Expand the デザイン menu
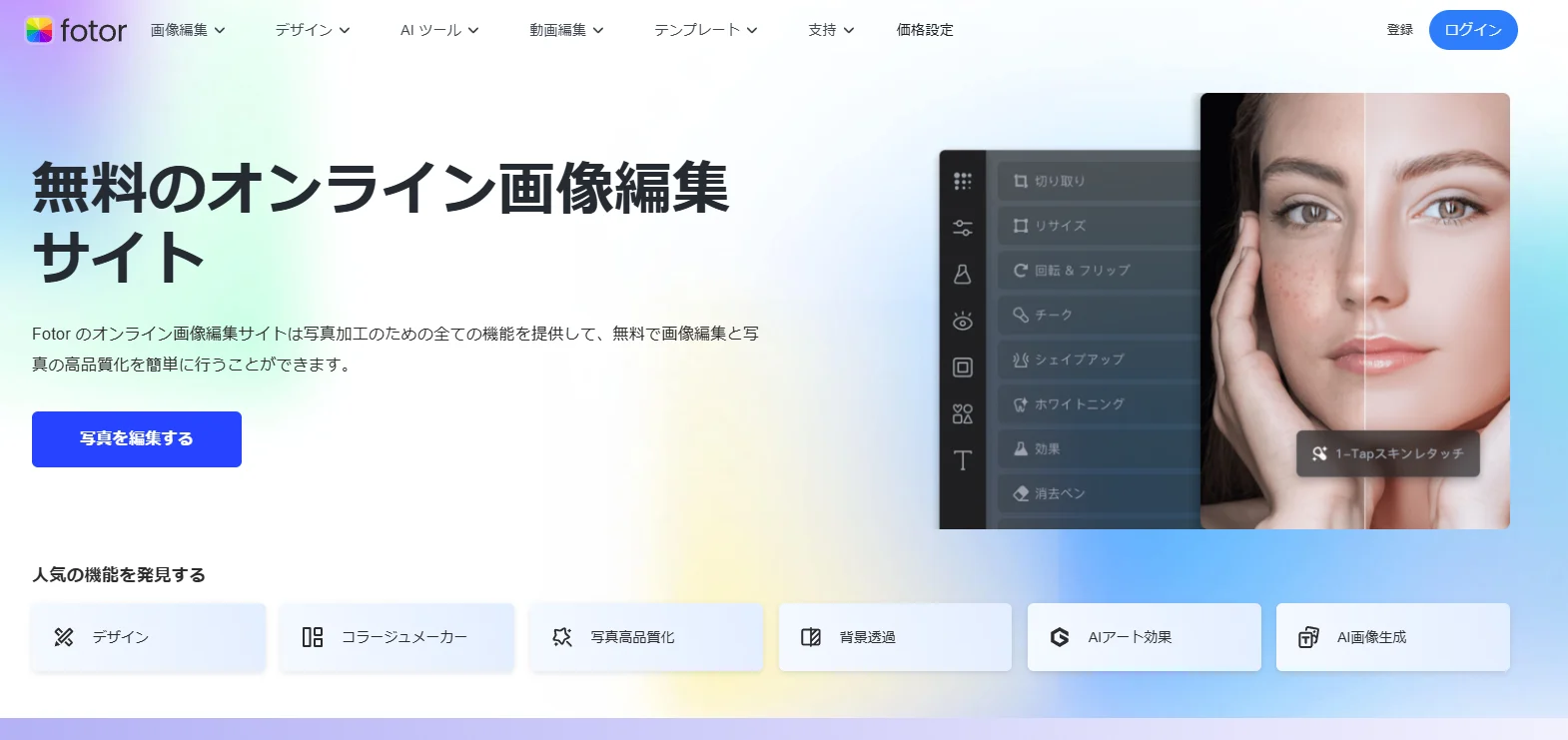Screen dimensions: 1568x740 point(313,30)
